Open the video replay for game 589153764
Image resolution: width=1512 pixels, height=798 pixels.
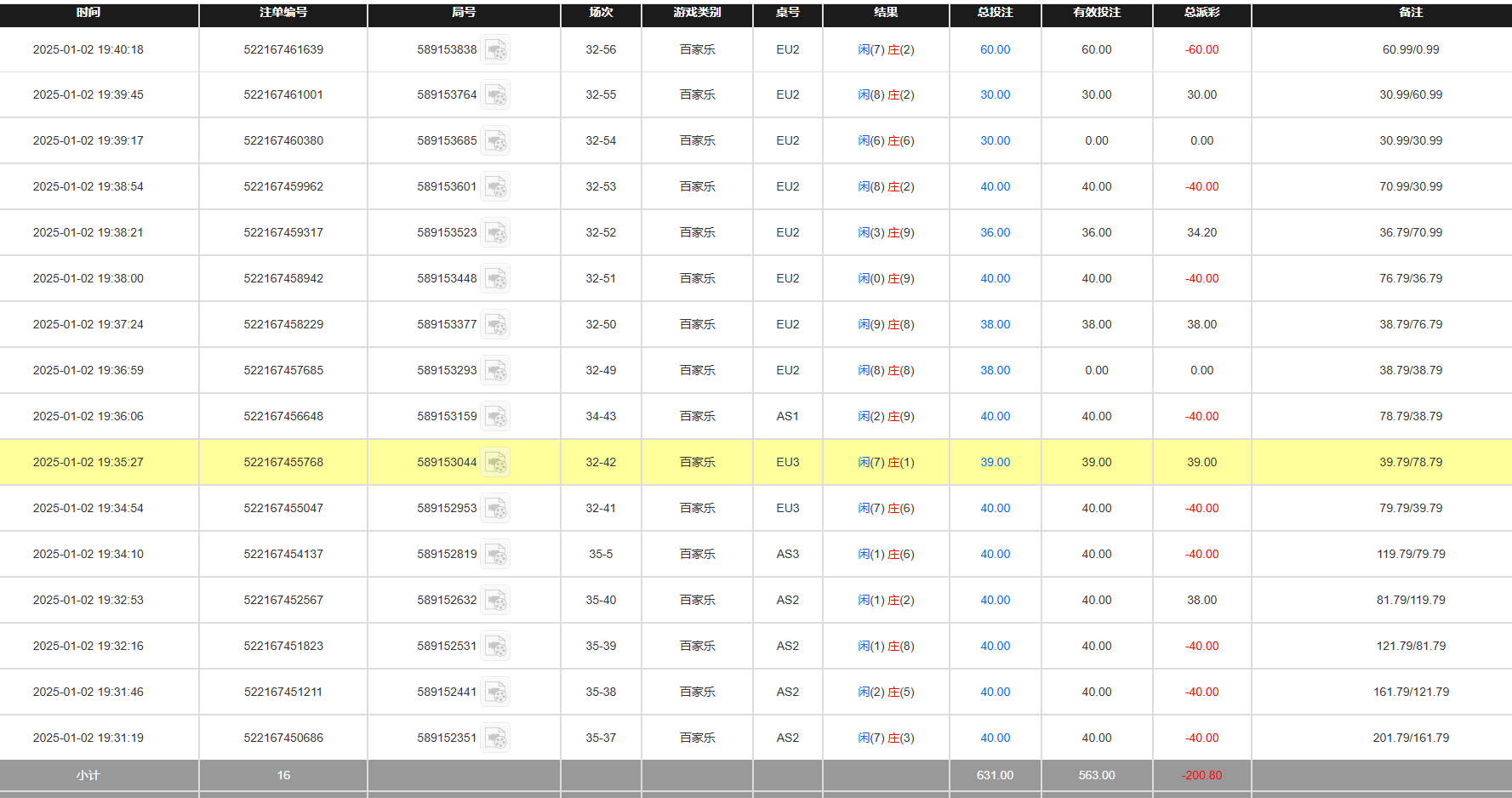[x=496, y=94]
